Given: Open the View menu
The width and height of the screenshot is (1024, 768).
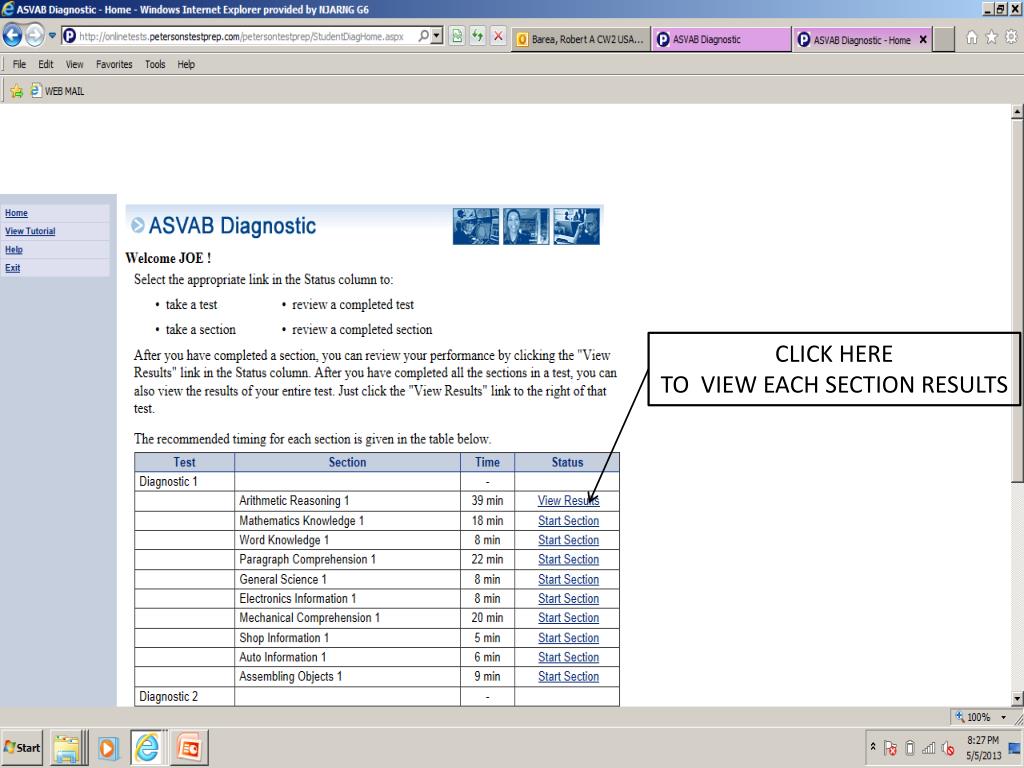Looking at the screenshot, I should (74, 64).
